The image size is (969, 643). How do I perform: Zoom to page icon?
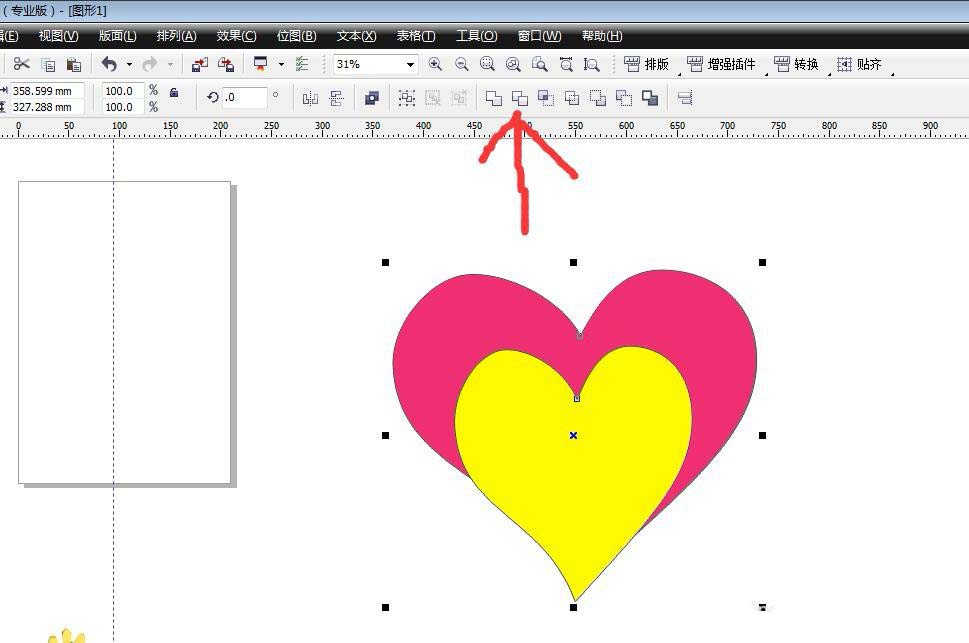(x=540, y=64)
